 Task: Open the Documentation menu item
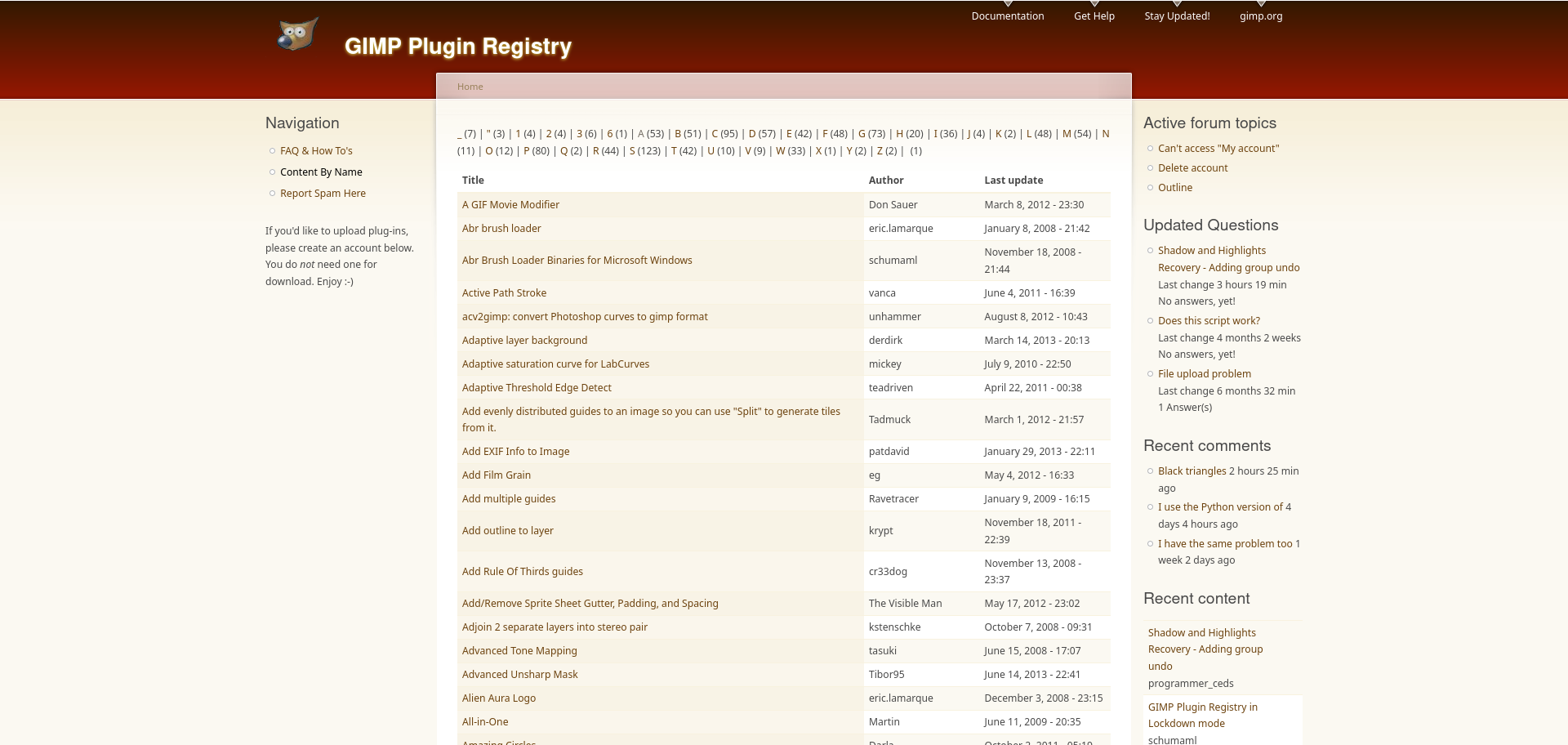pyautogui.click(x=1007, y=16)
